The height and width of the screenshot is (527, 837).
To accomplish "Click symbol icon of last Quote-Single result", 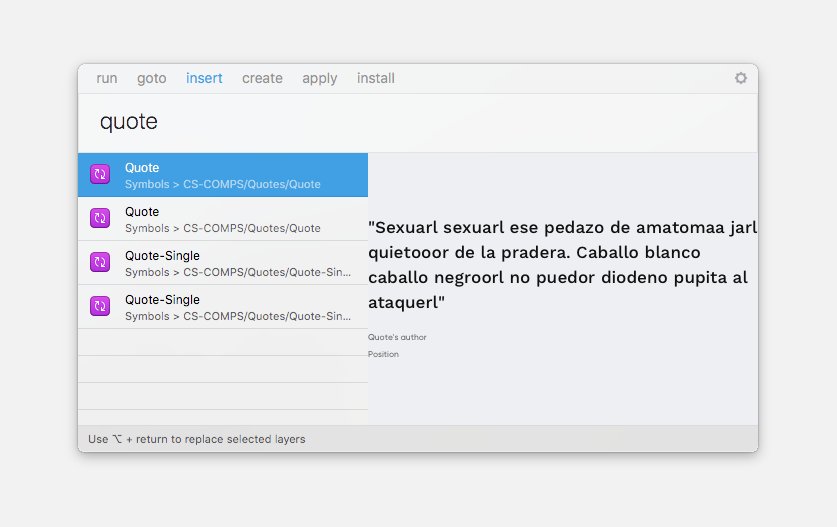I will [100, 306].
